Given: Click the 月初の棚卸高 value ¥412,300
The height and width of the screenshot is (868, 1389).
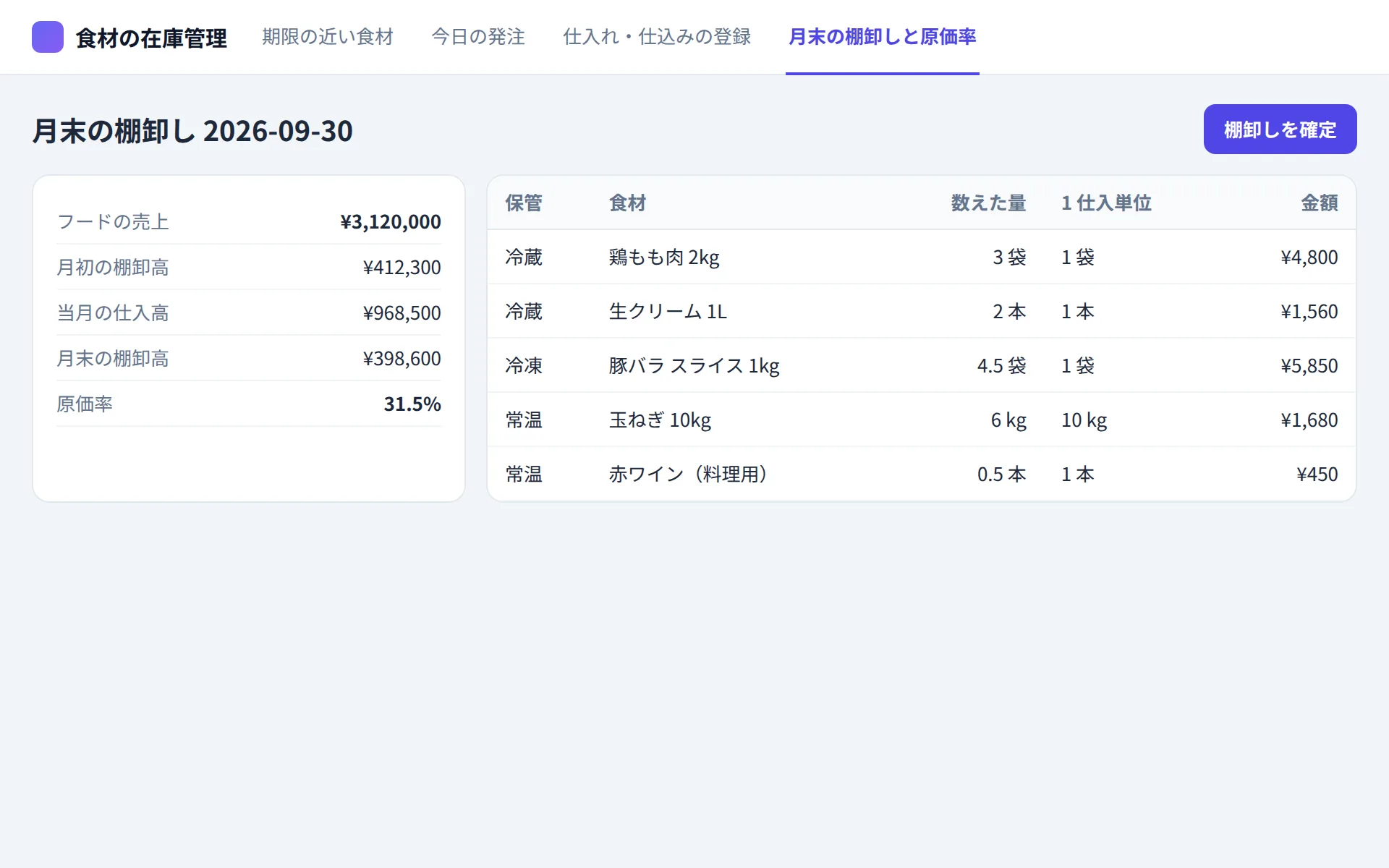Looking at the screenshot, I should [x=402, y=268].
